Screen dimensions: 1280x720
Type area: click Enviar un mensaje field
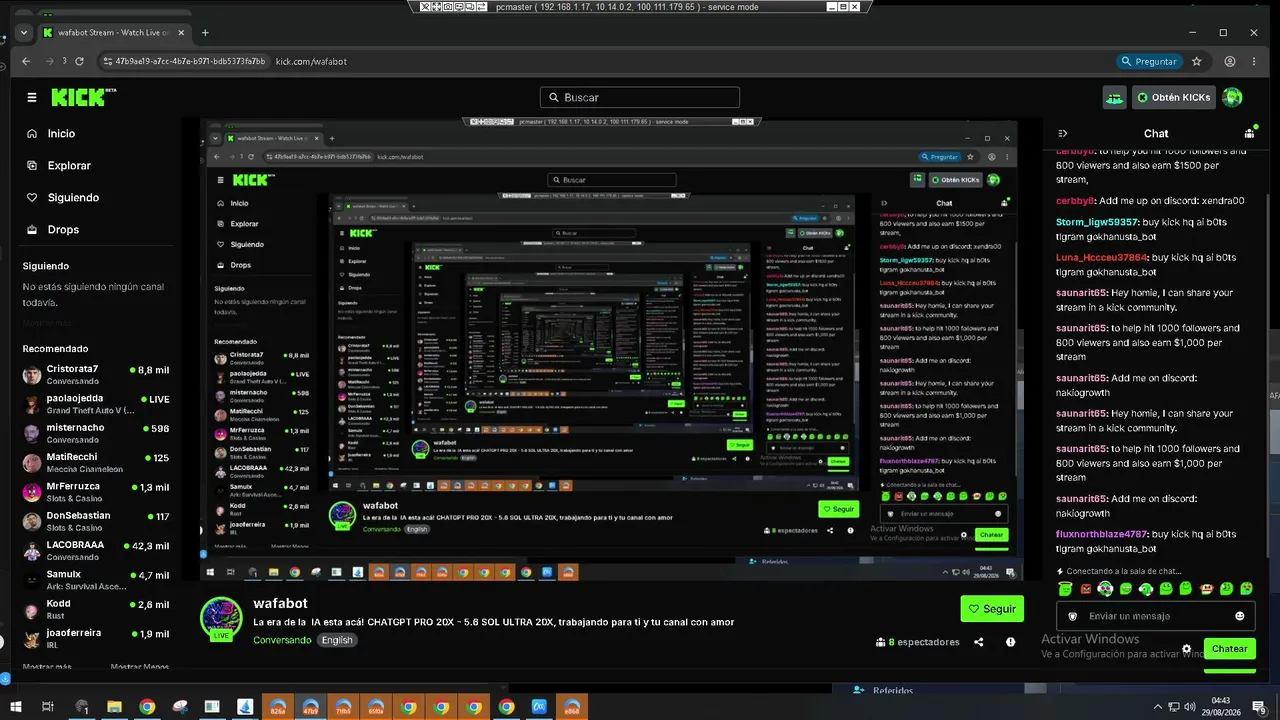(1156, 616)
